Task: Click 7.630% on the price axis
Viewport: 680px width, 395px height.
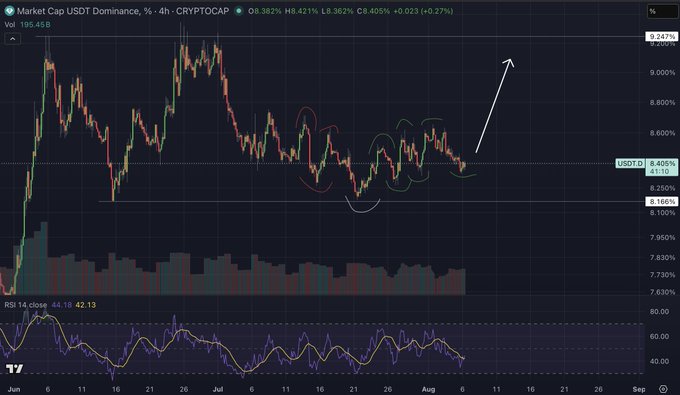Action: [x=662, y=292]
